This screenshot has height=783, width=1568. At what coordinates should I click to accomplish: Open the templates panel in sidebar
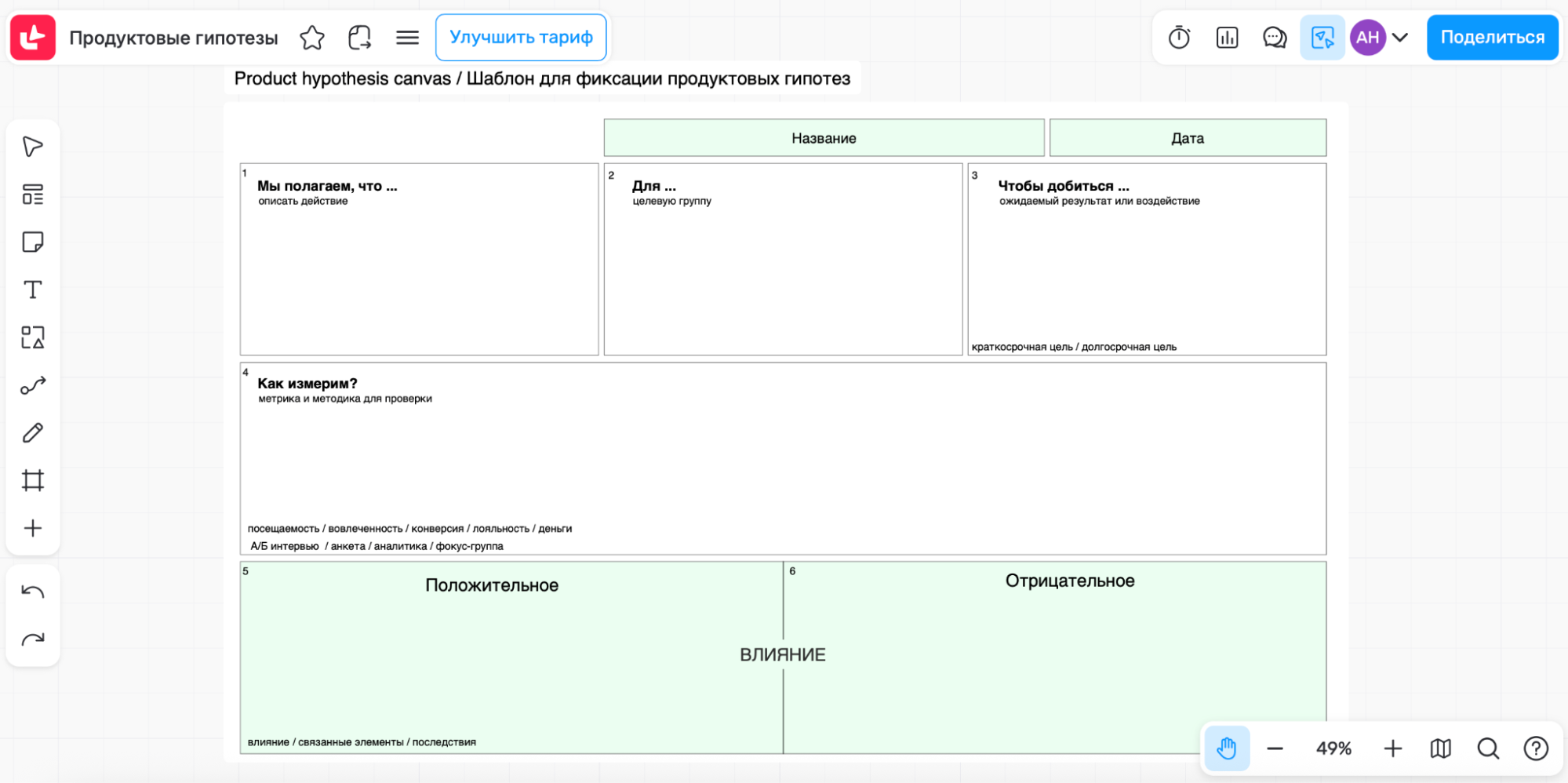[x=33, y=195]
